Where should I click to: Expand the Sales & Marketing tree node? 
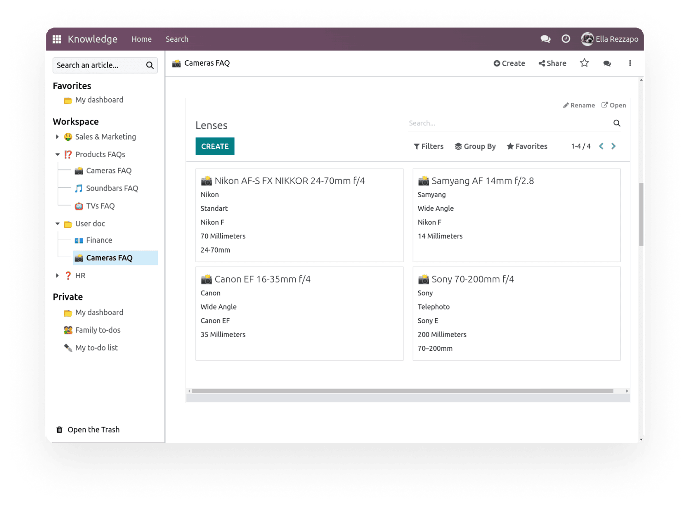point(57,137)
